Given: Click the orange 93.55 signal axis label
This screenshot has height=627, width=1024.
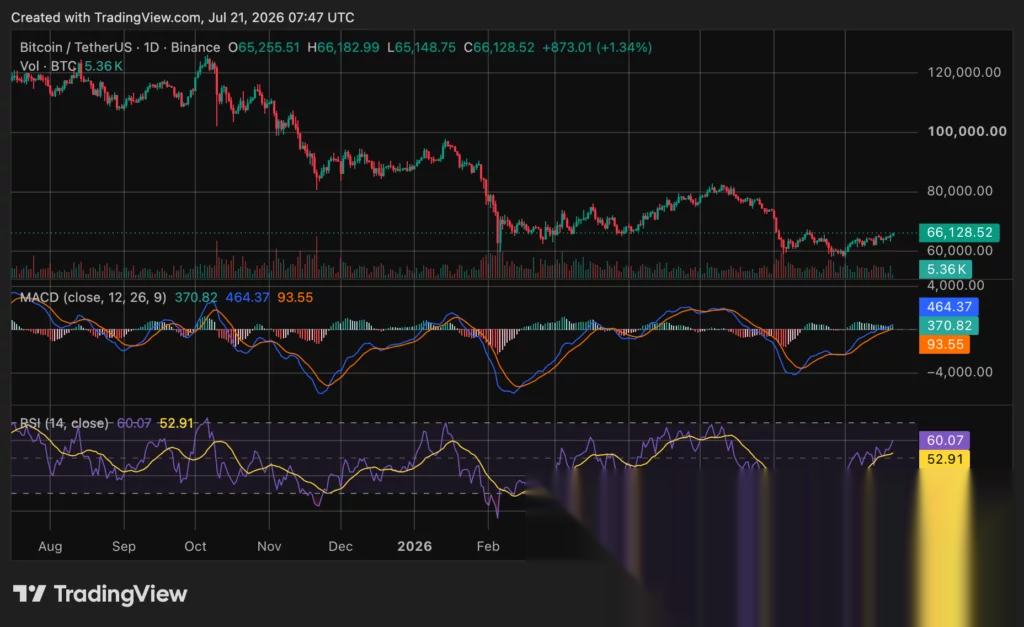Looking at the screenshot, I should click(944, 344).
